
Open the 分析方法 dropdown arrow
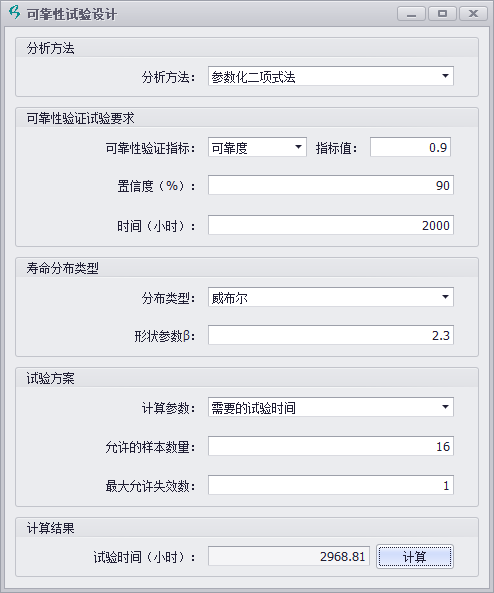coord(445,76)
